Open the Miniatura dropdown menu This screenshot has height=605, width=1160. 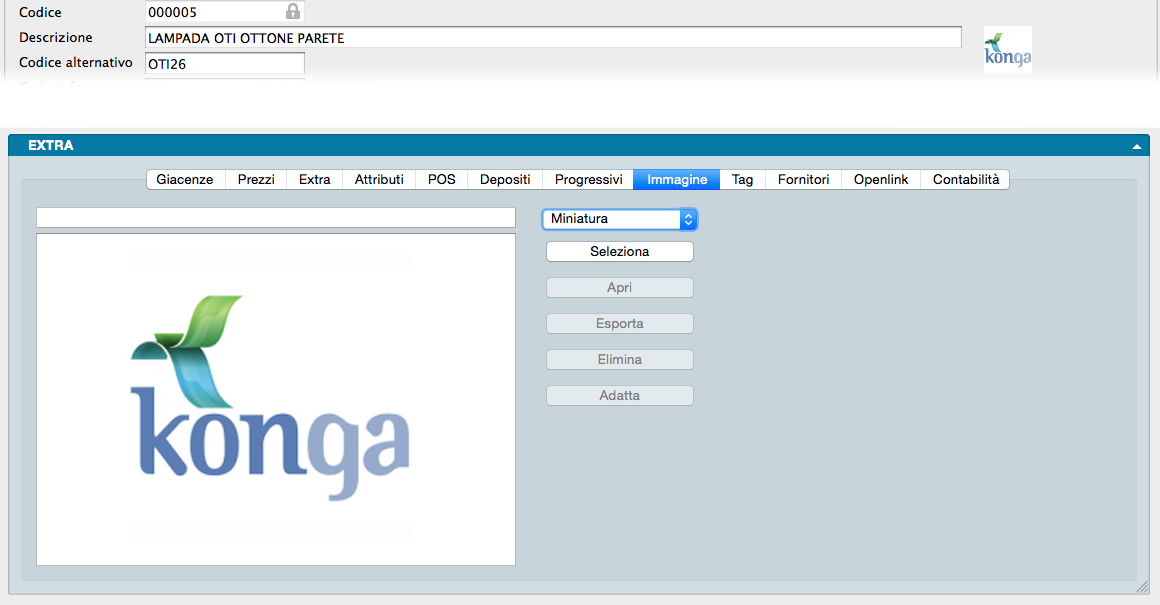[x=619, y=219]
